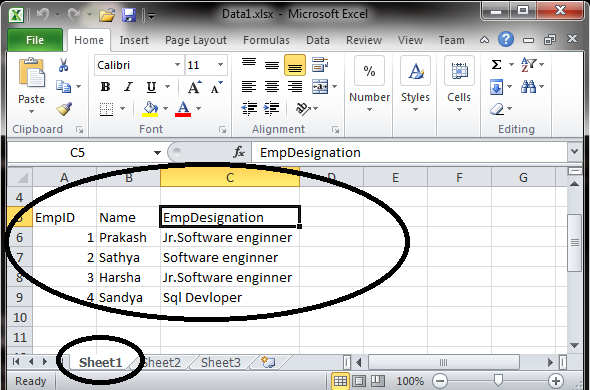
Task: Open the File tab
Action: (35, 40)
